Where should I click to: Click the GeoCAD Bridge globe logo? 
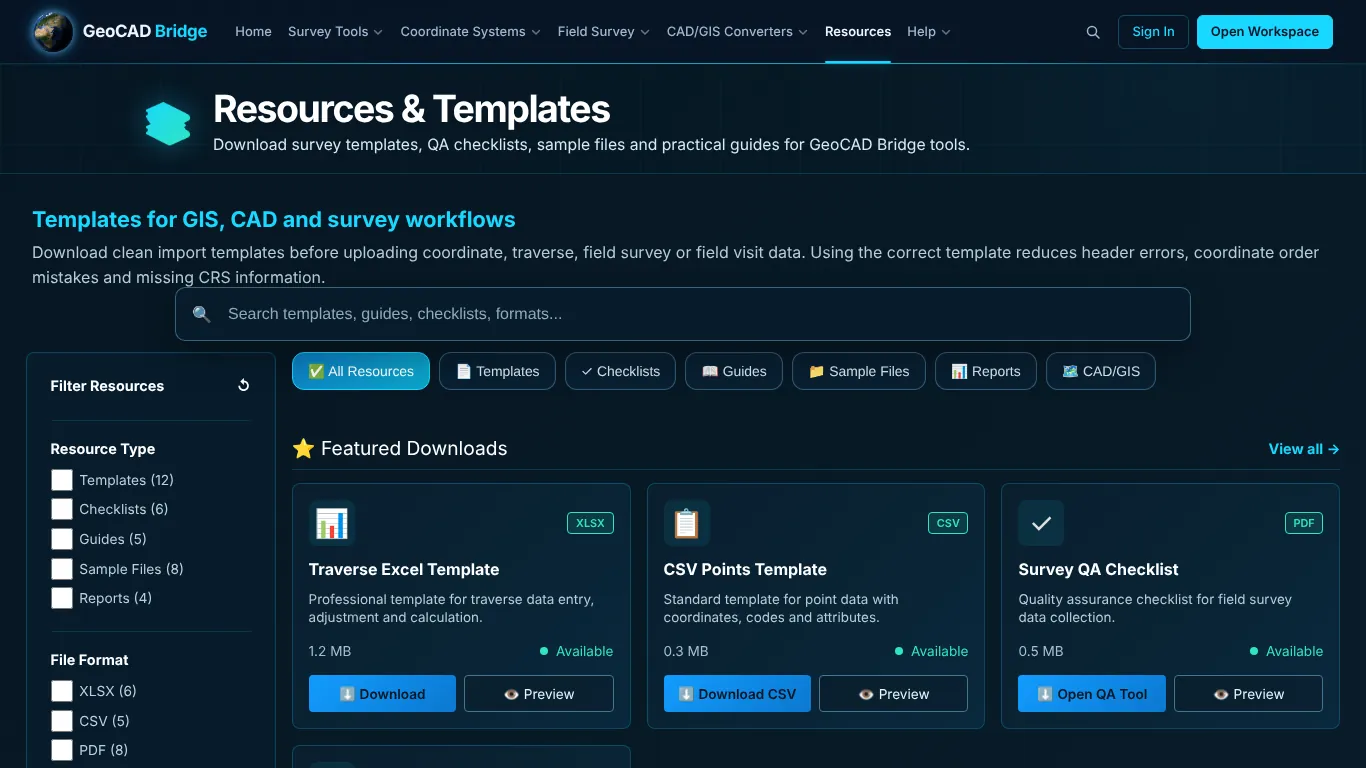coord(52,32)
